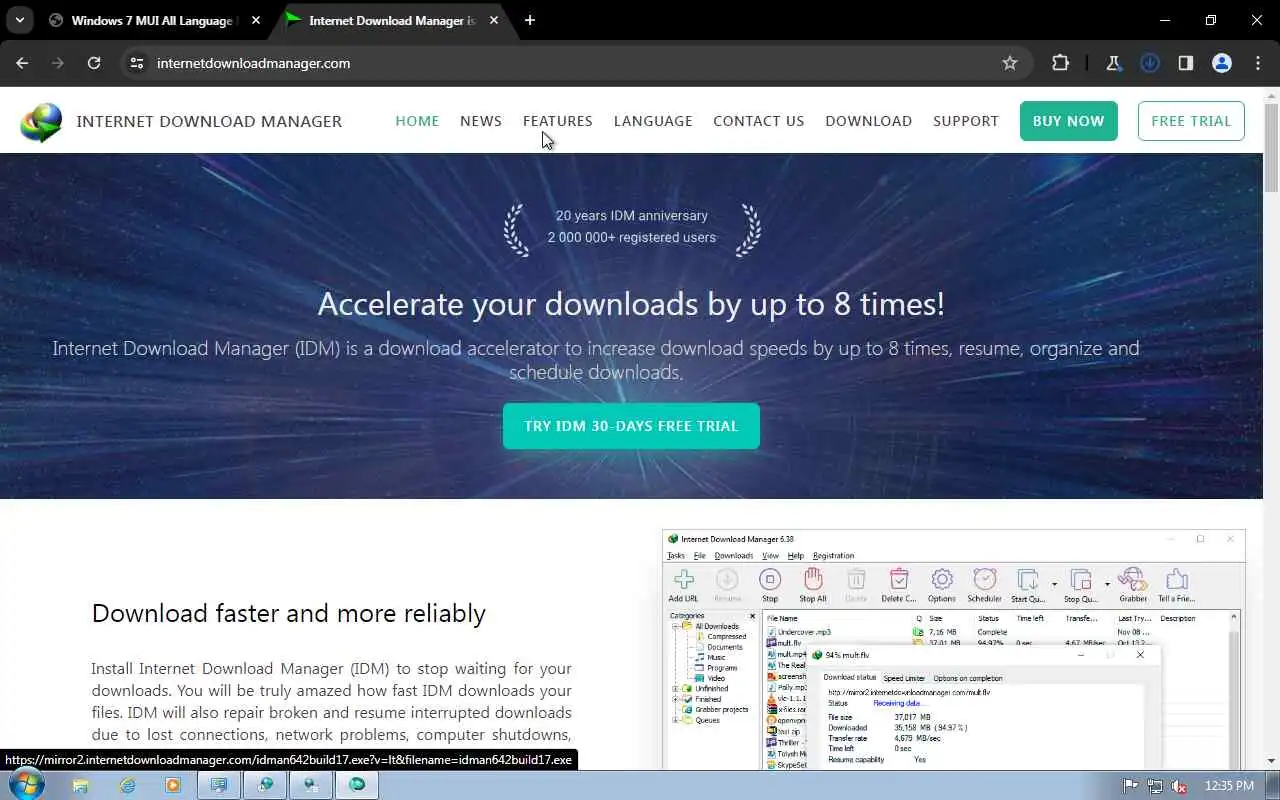
Task: Open the SUPPORT nav item
Action: point(966,121)
